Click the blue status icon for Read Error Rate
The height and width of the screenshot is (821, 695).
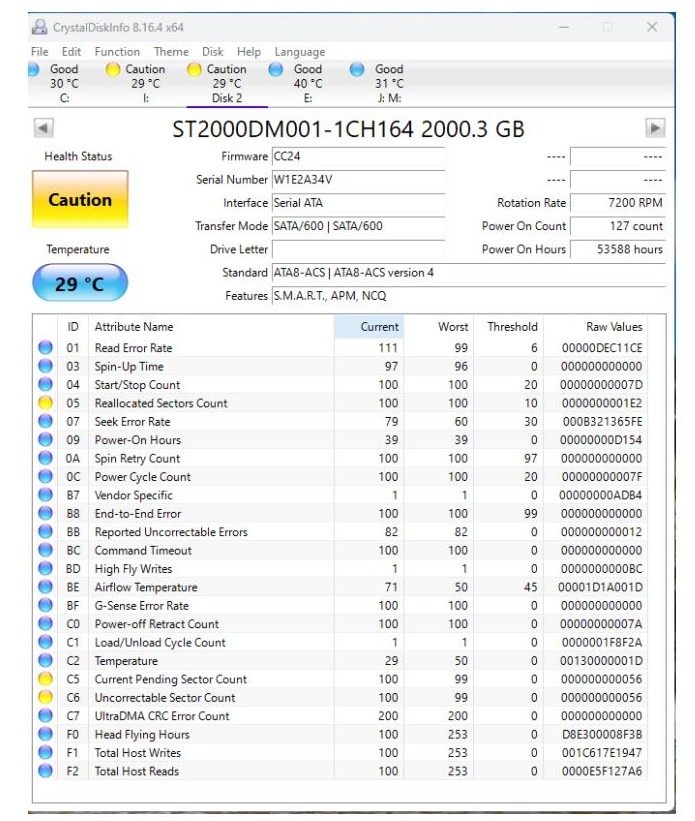click(45, 348)
